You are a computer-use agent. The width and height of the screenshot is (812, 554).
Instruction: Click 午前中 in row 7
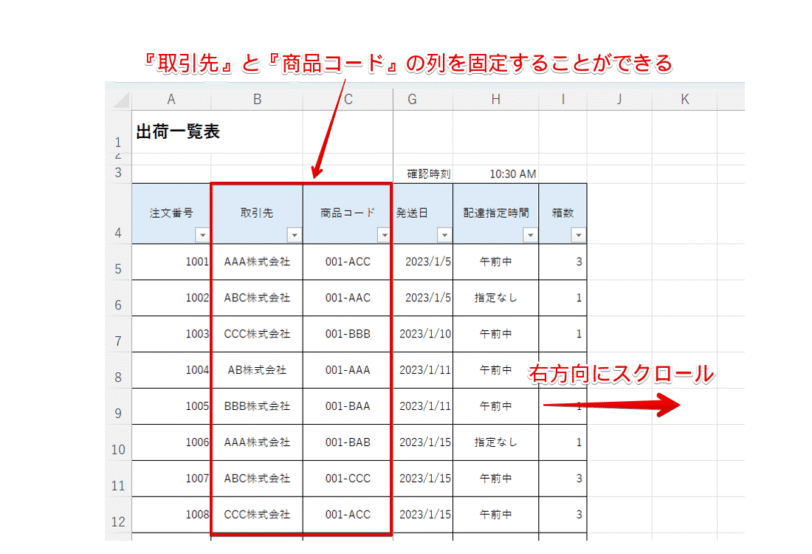click(496, 334)
